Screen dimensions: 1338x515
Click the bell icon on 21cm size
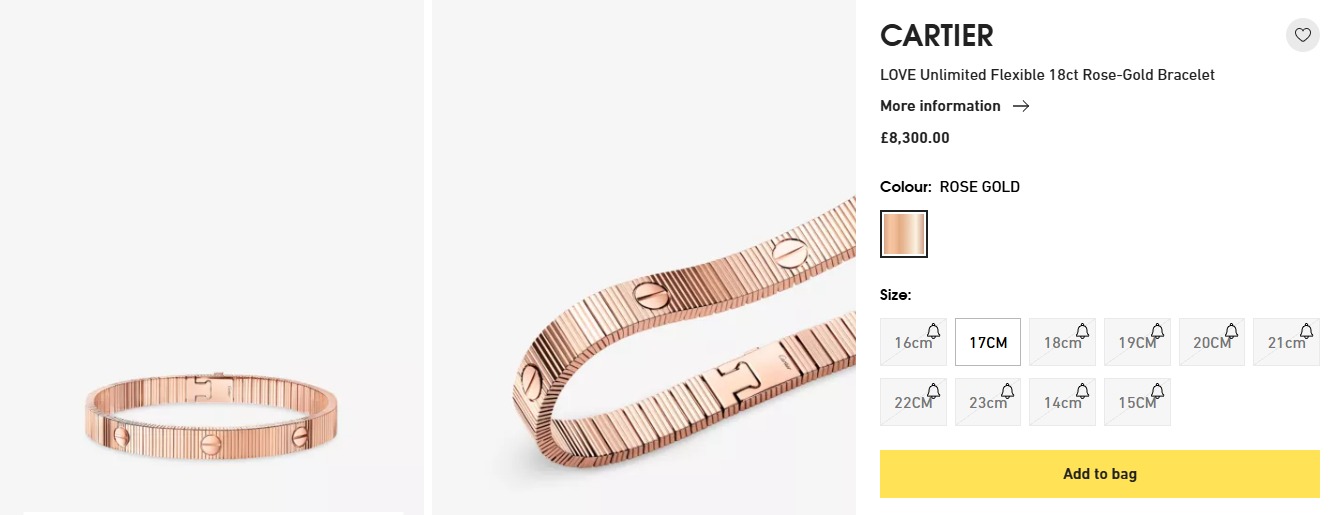pyautogui.click(x=1306, y=331)
